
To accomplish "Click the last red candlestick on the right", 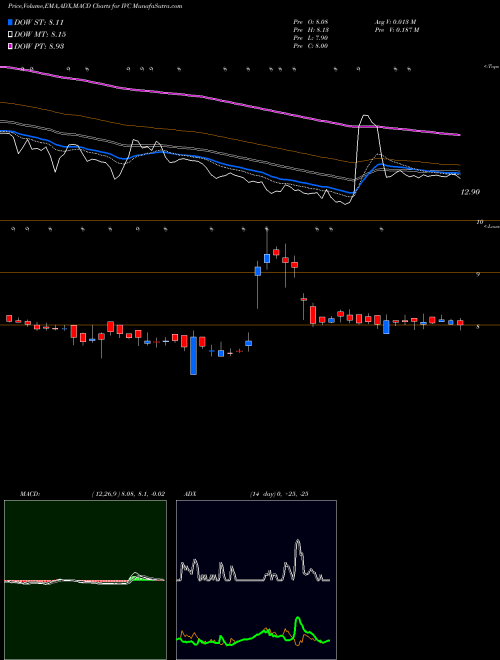I will (x=460, y=322).
